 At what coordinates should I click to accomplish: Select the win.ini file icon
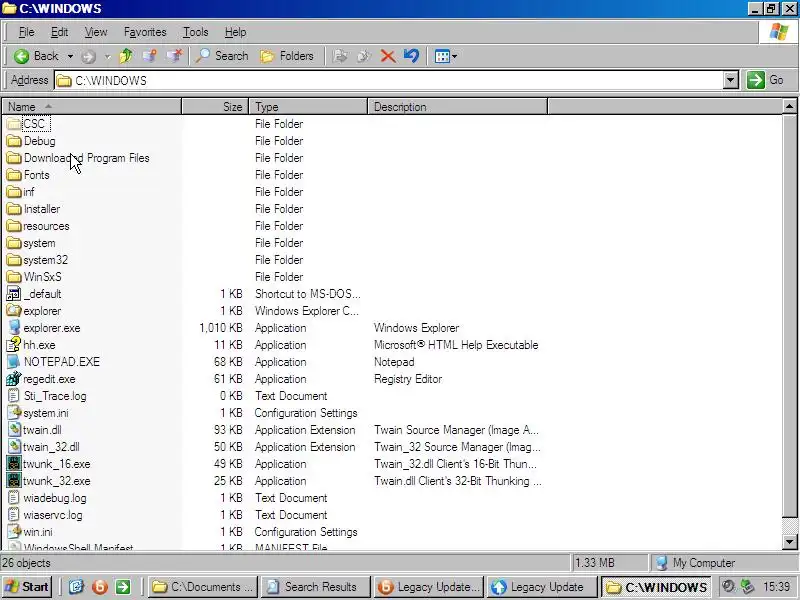(x=14, y=532)
